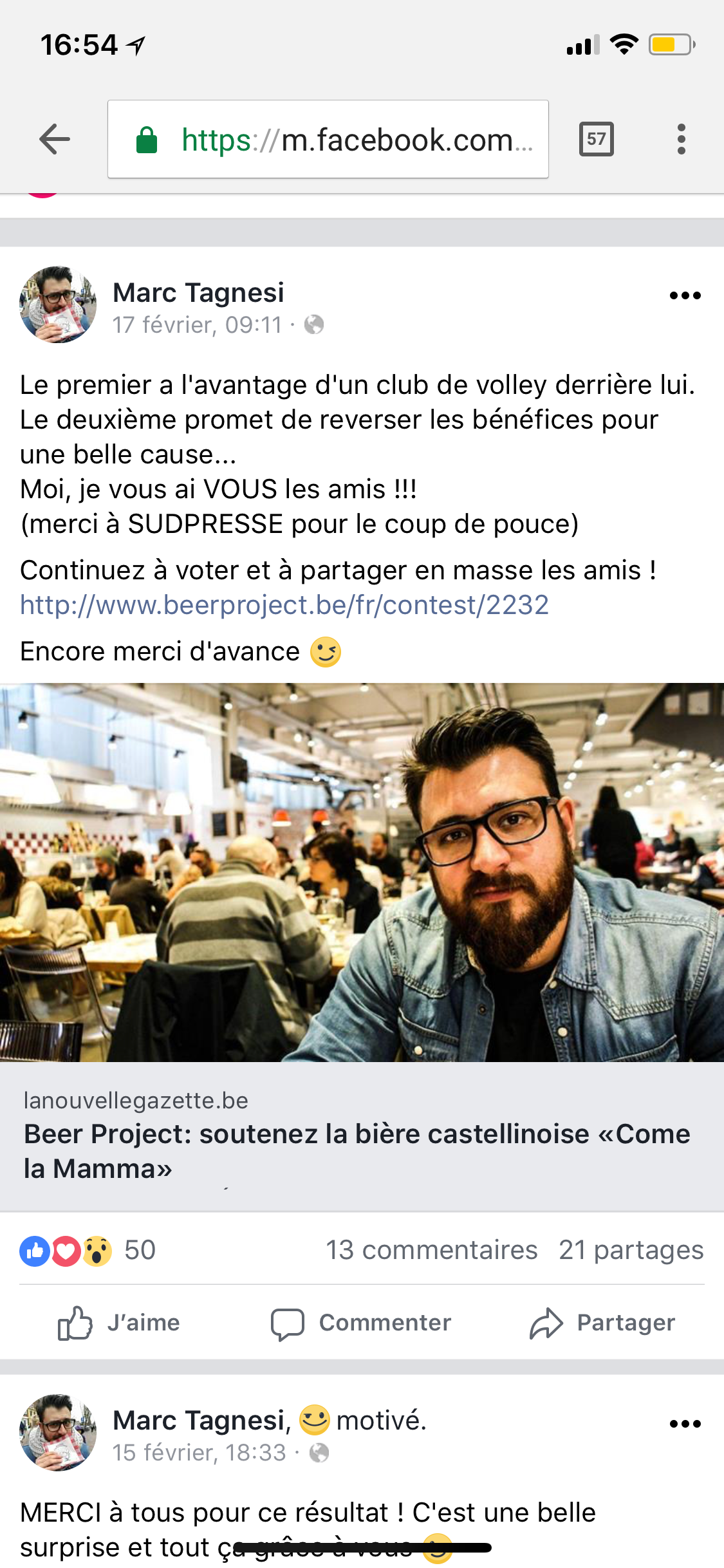Open the browser three-dot menu
This screenshot has width=724, height=1568.
(x=682, y=139)
